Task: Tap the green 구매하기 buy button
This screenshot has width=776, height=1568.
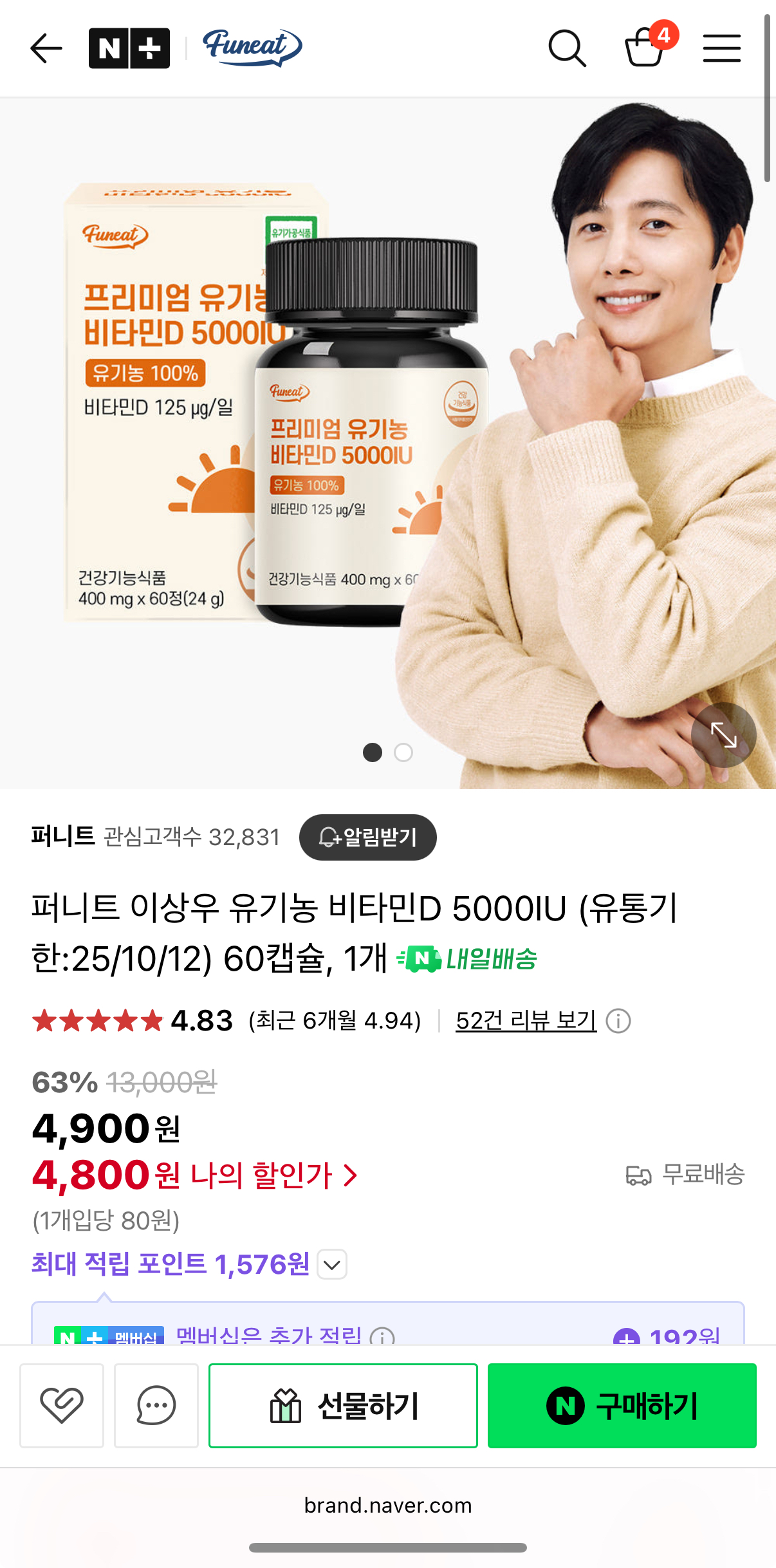Action: [x=622, y=1405]
